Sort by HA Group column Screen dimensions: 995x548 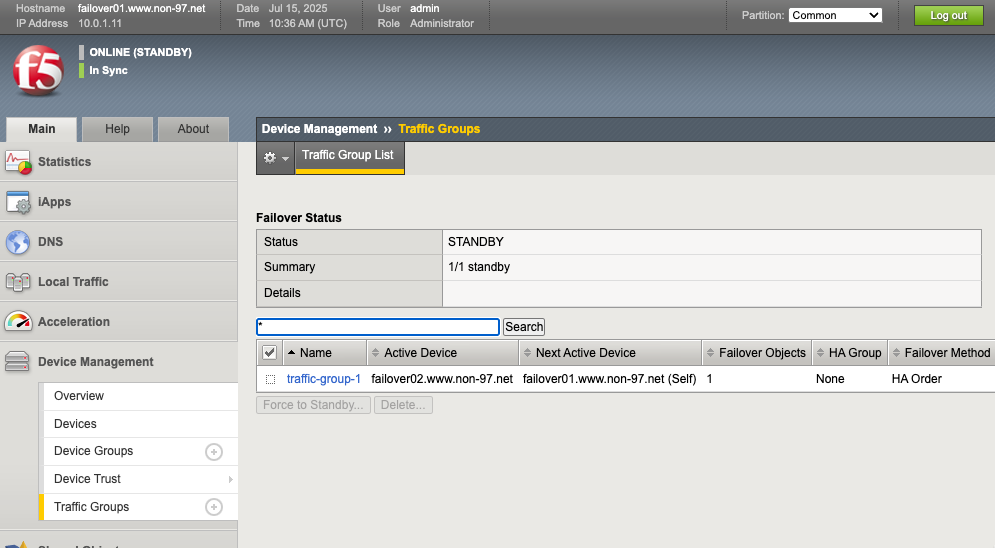849,353
